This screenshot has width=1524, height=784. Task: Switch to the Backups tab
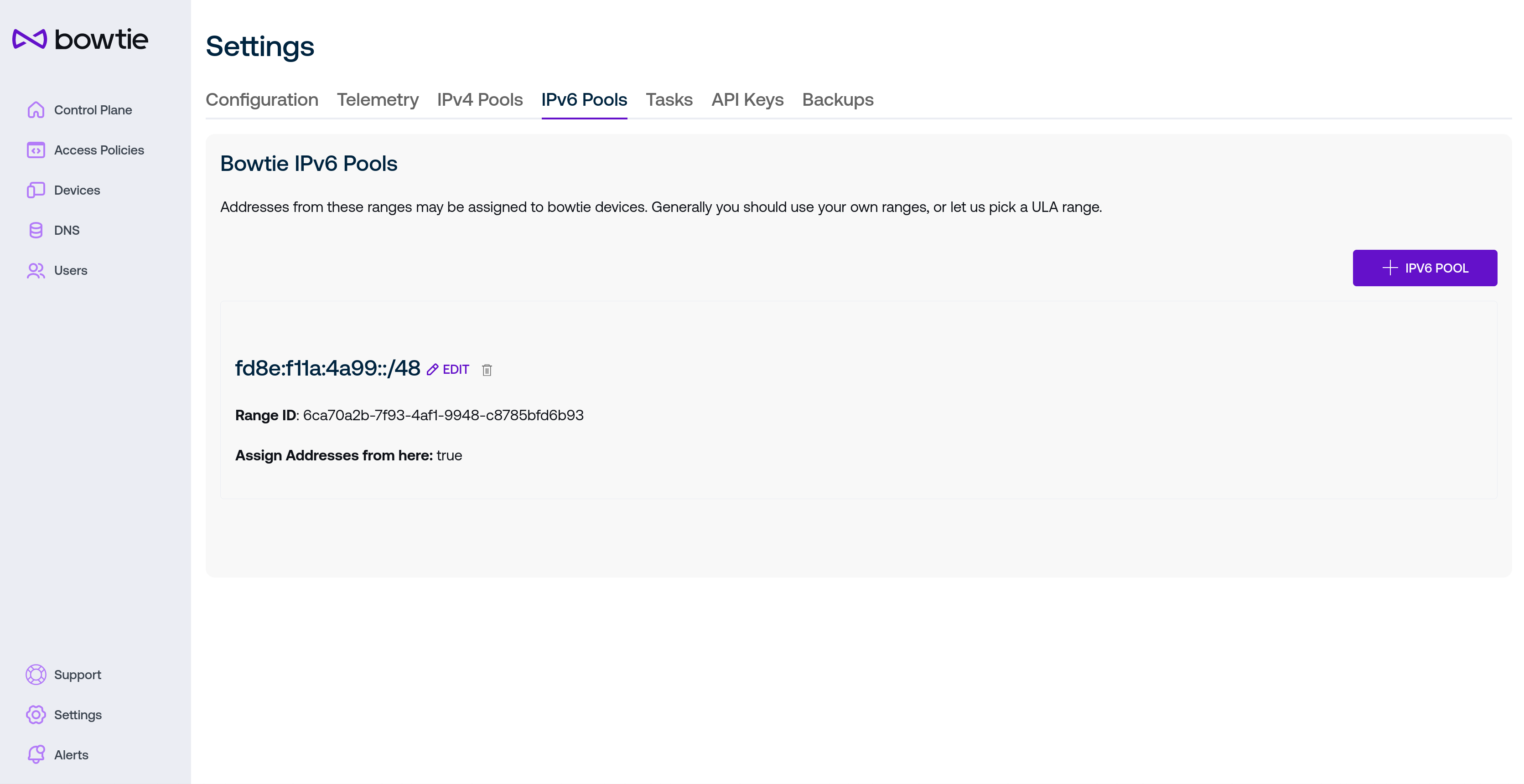pyautogui.click(x=838, y=99)
